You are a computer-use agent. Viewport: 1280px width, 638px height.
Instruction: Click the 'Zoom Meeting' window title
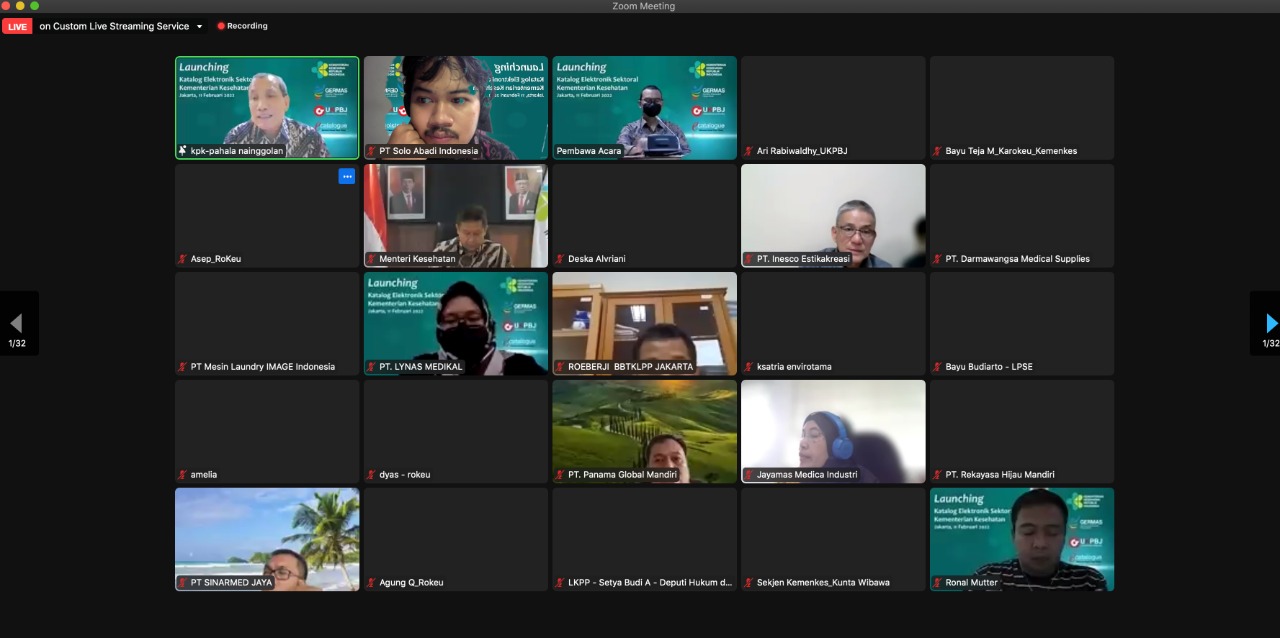pos(643,6)
